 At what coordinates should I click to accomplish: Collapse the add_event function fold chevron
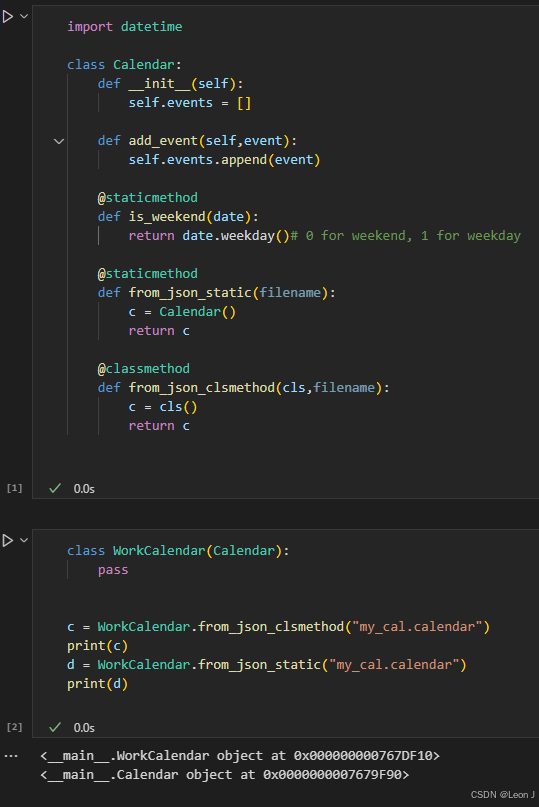pyautogui.click(x=59, y=141)
